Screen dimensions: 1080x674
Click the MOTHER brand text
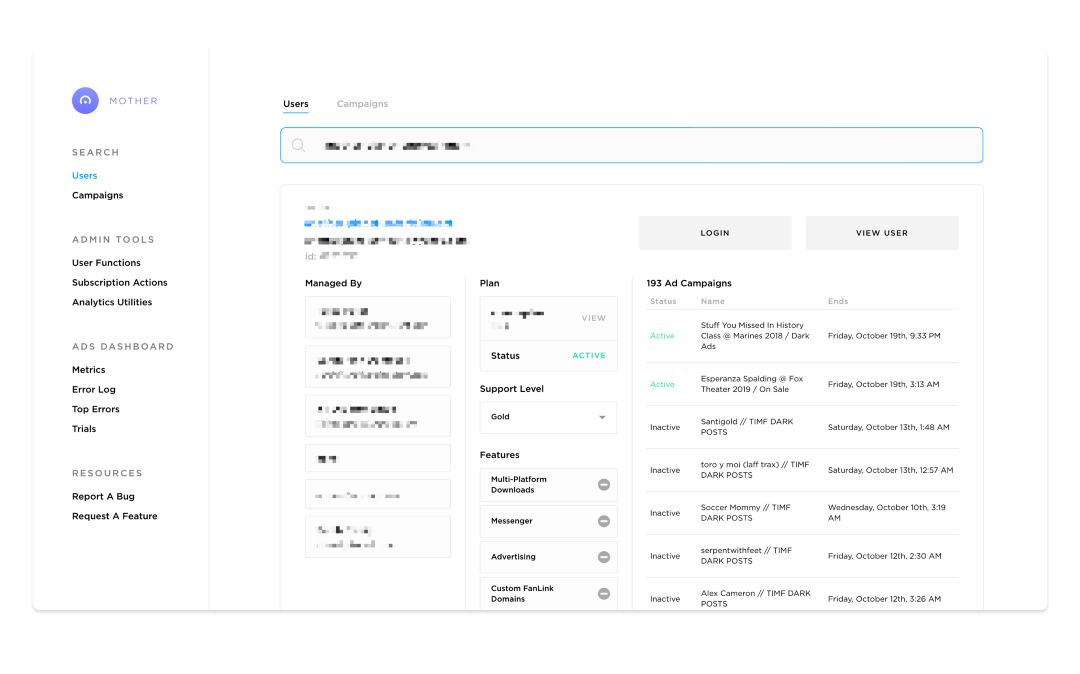point(134,101)
